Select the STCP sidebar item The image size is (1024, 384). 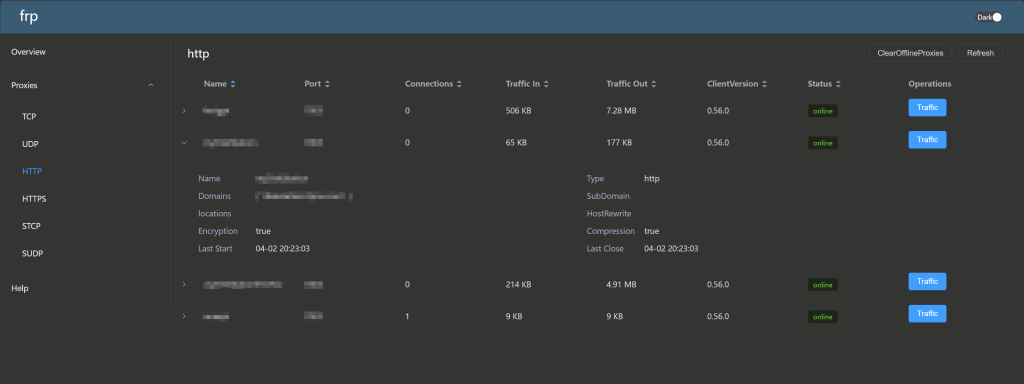pos(32,226)
